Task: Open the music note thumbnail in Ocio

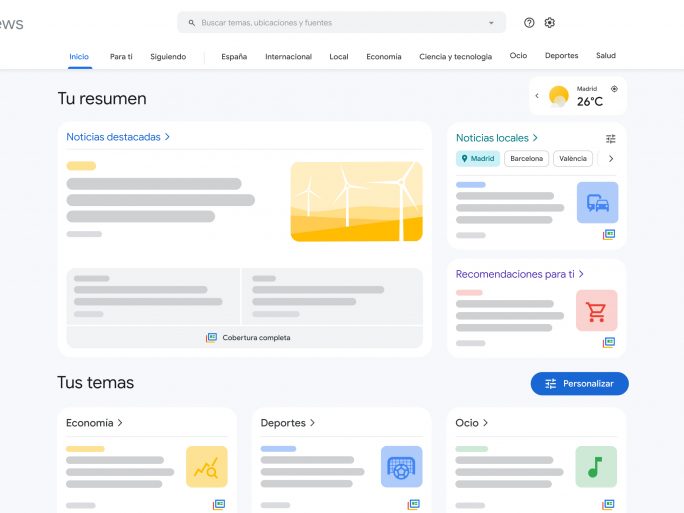Action: [596, 466]
